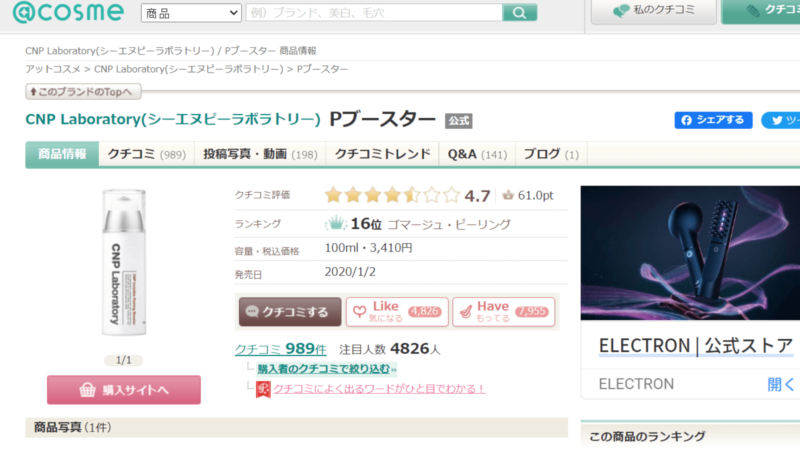Open the ELECTRON ad banner image

tap(690, 253)
